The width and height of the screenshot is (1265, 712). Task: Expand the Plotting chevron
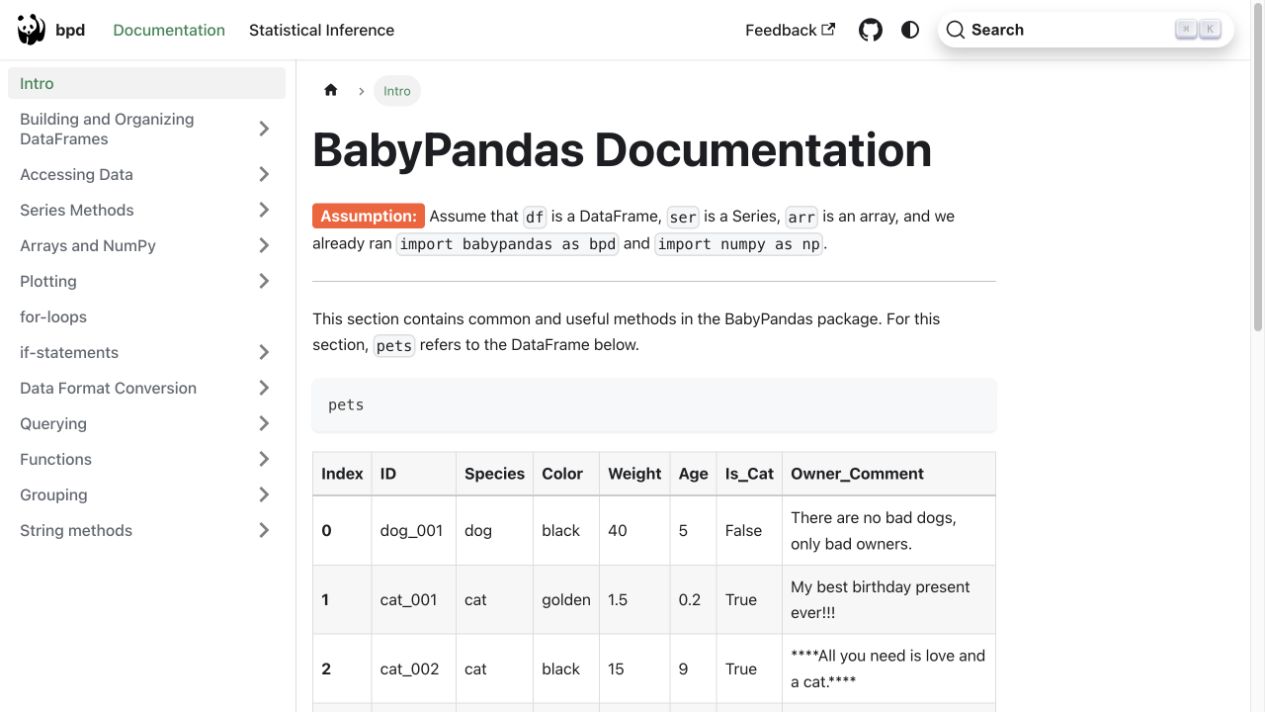[x=264, y=281]
